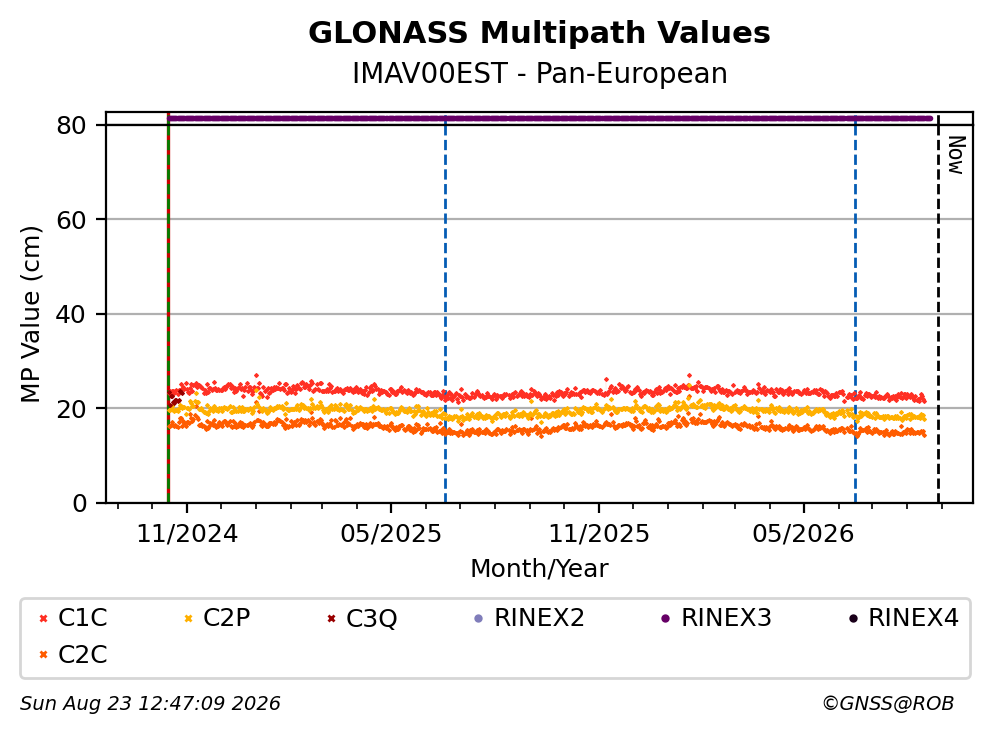Click the GLONASS Multipath Values title
993x734 pixels.
pos(539,33)
